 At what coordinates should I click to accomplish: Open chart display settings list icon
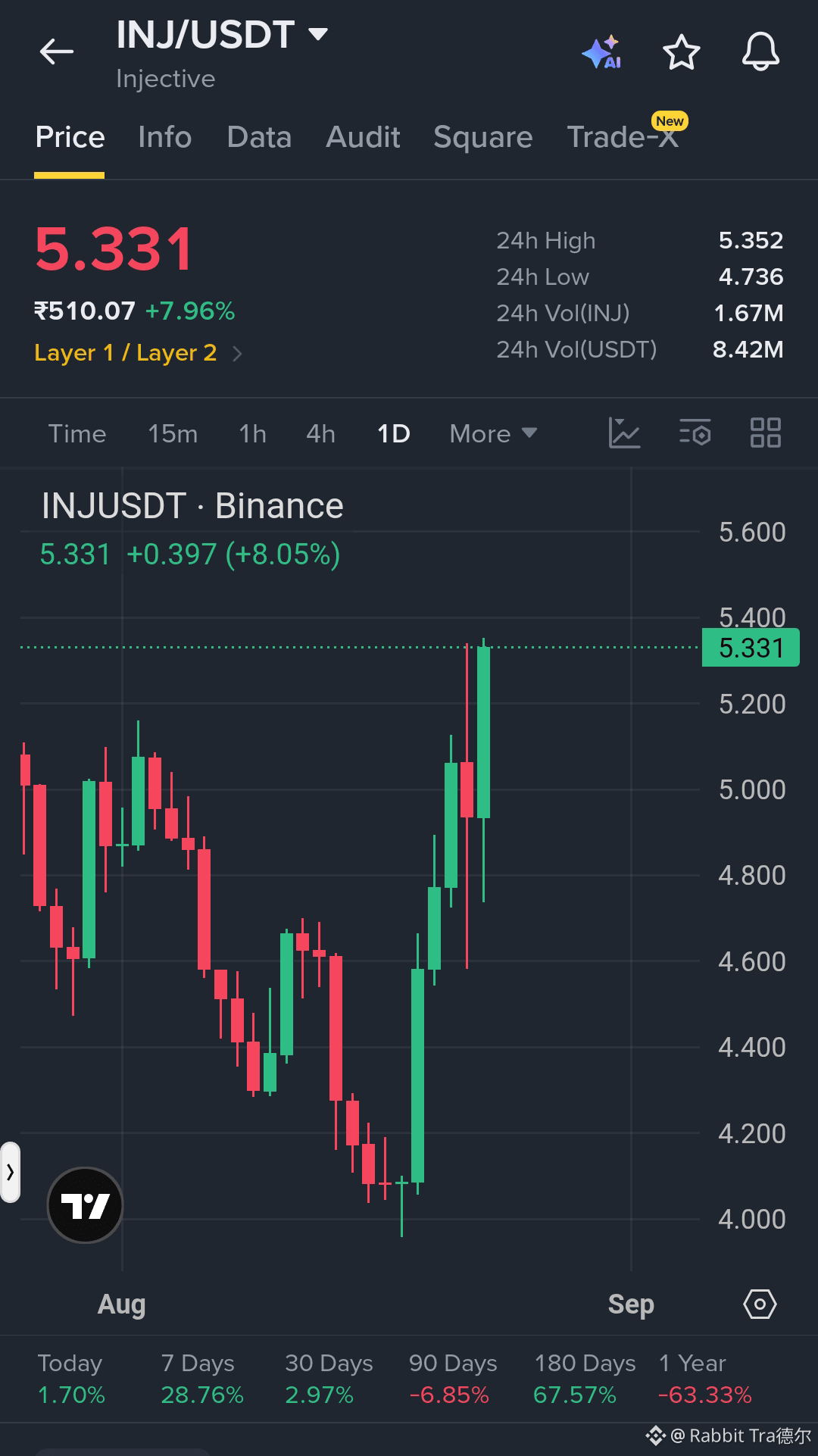pyautogui.click(x=695, y=433)
